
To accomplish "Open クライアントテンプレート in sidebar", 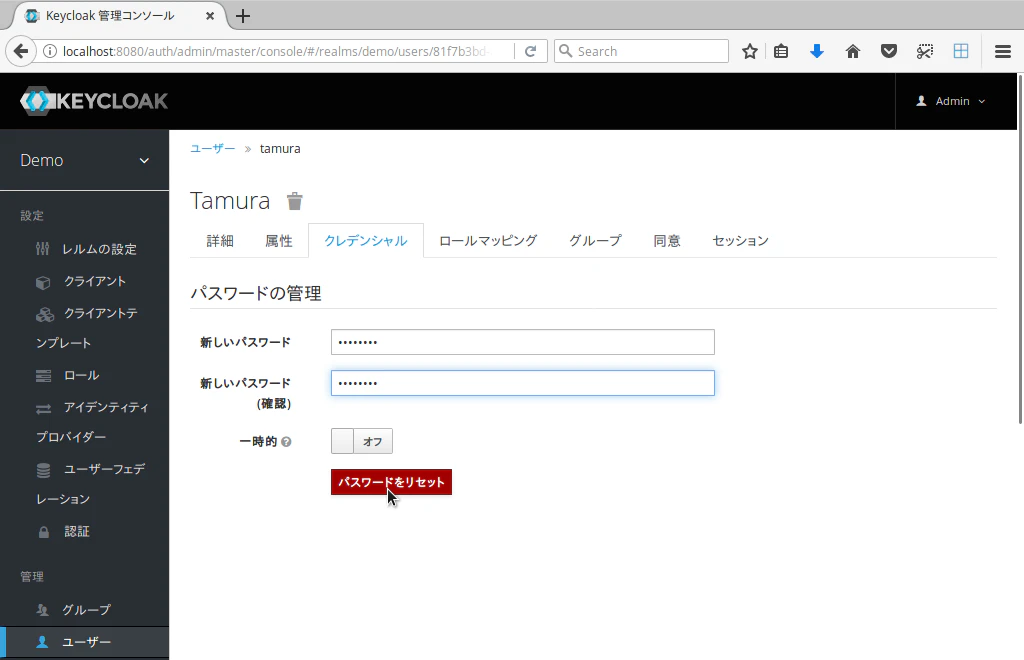I will pyautogui.click(x=85, y=328).
